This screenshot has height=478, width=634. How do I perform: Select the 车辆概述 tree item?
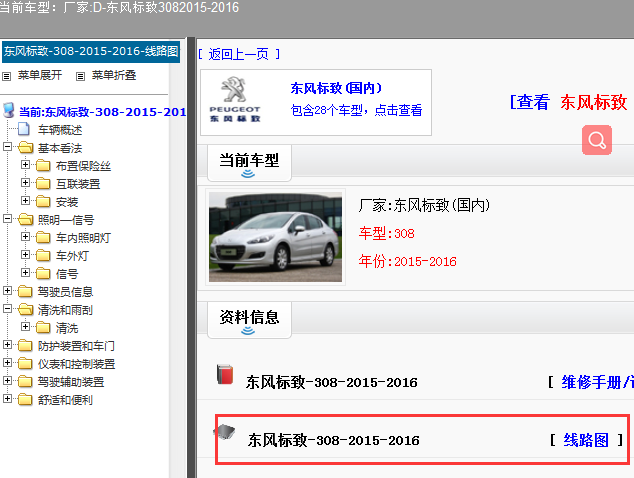[60, 130]
